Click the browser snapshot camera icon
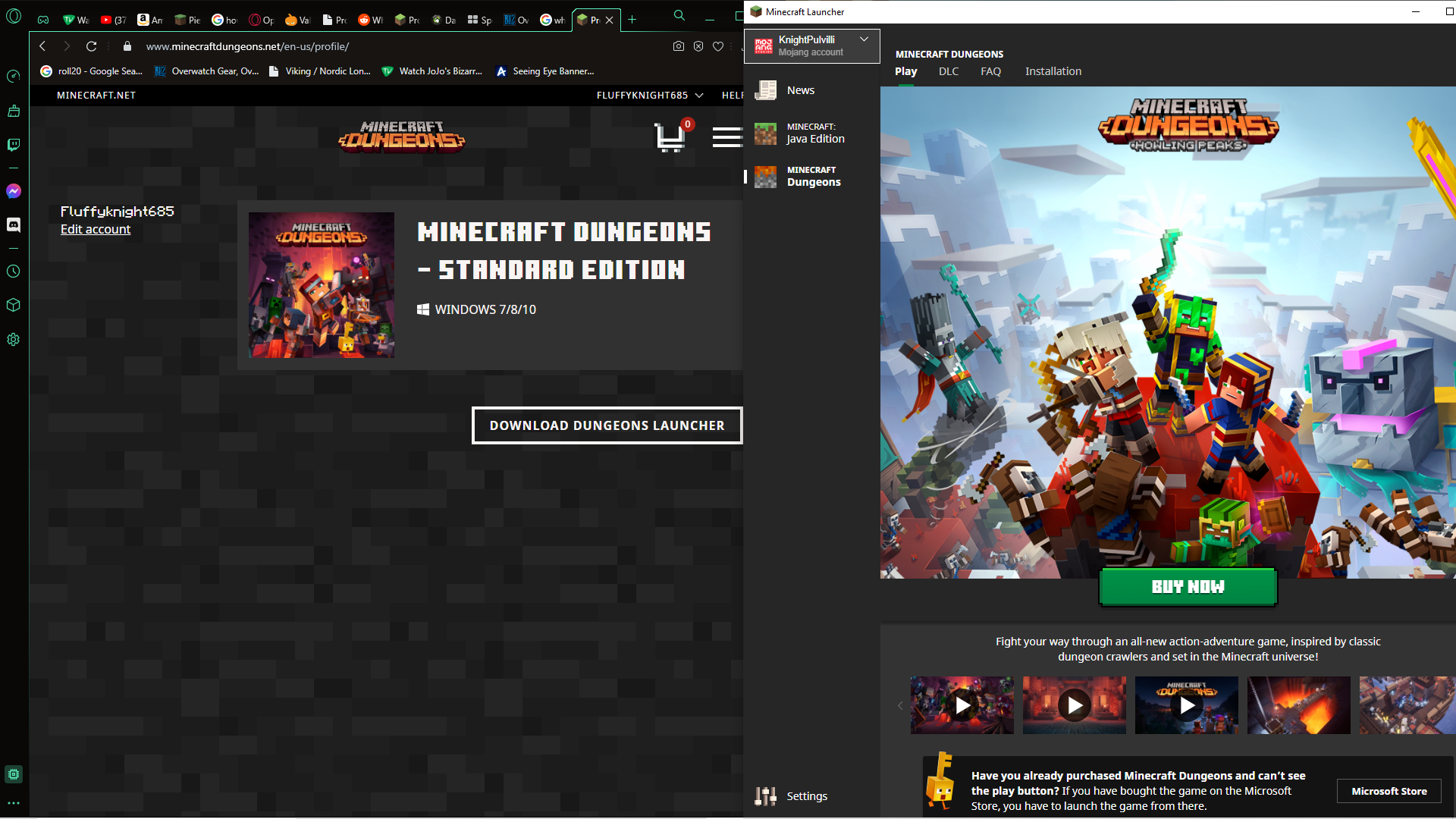Screen dimensions: 1456x819 point(678,46)
